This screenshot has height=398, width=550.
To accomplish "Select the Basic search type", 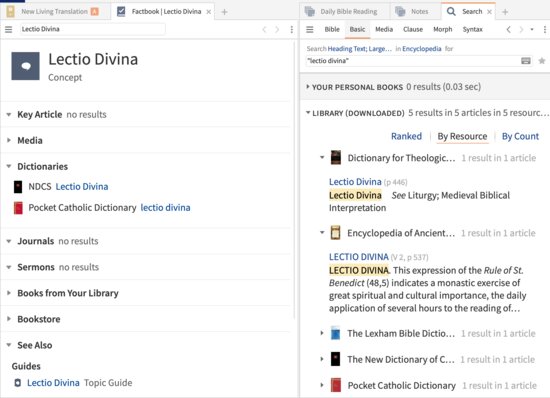I will click(357, 29).
